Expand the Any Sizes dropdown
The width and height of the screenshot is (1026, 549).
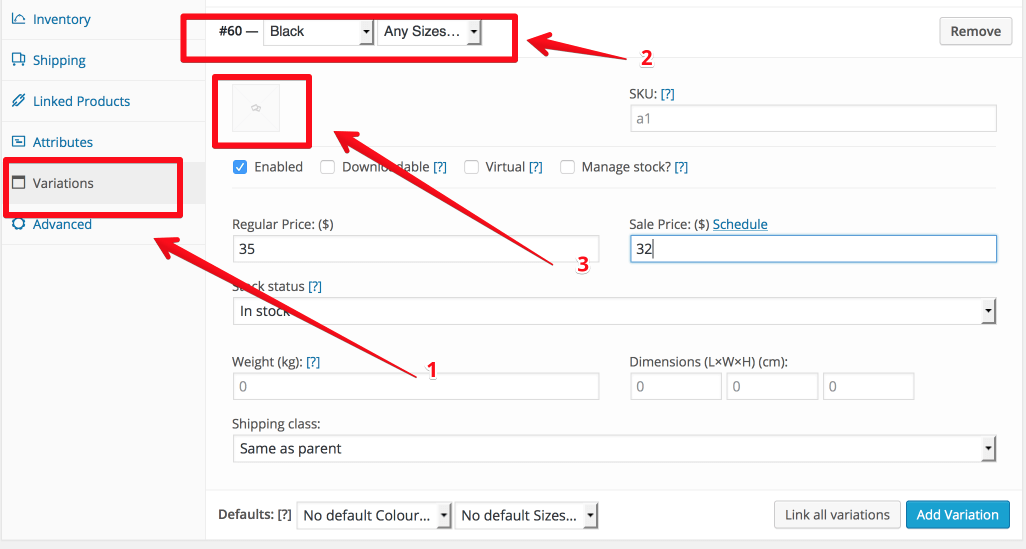429,31
